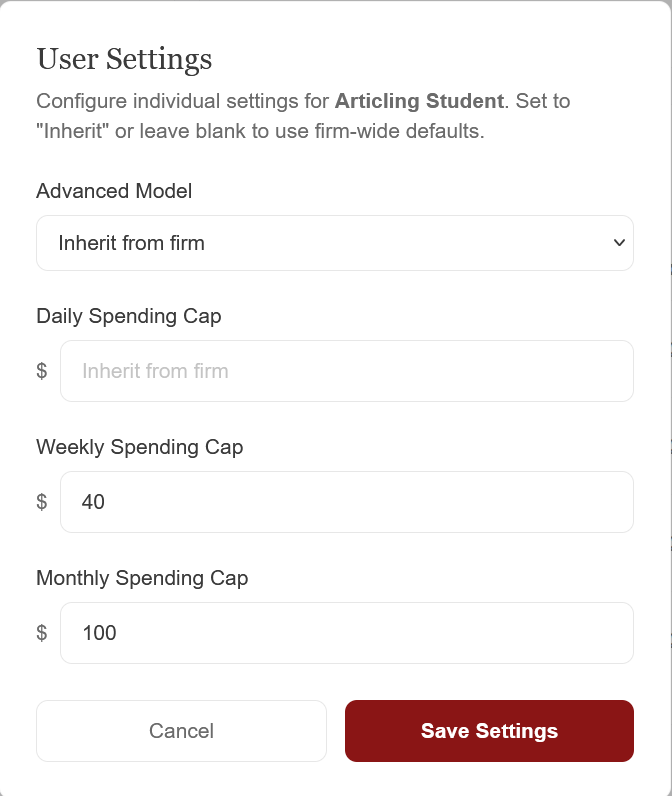This screenshot has width=672, height=796.
Task: Click the selected 'Inherit from firm' model text
Action: tap(131, 243)
